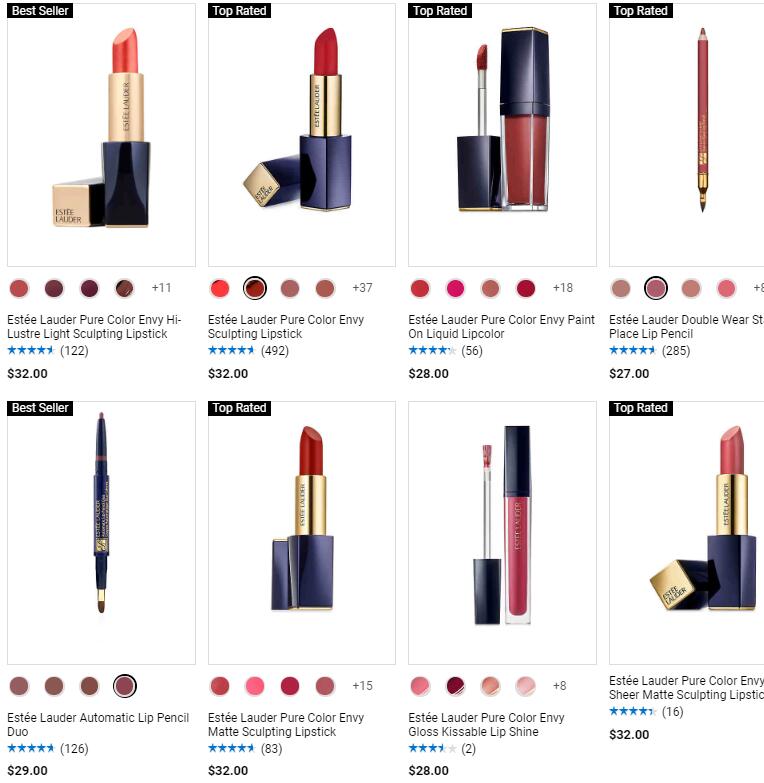Viewport: 764px width, 783px height.
Task: Select the bright red swatch for Sculpting Lipstick
Action: (220, 288)
